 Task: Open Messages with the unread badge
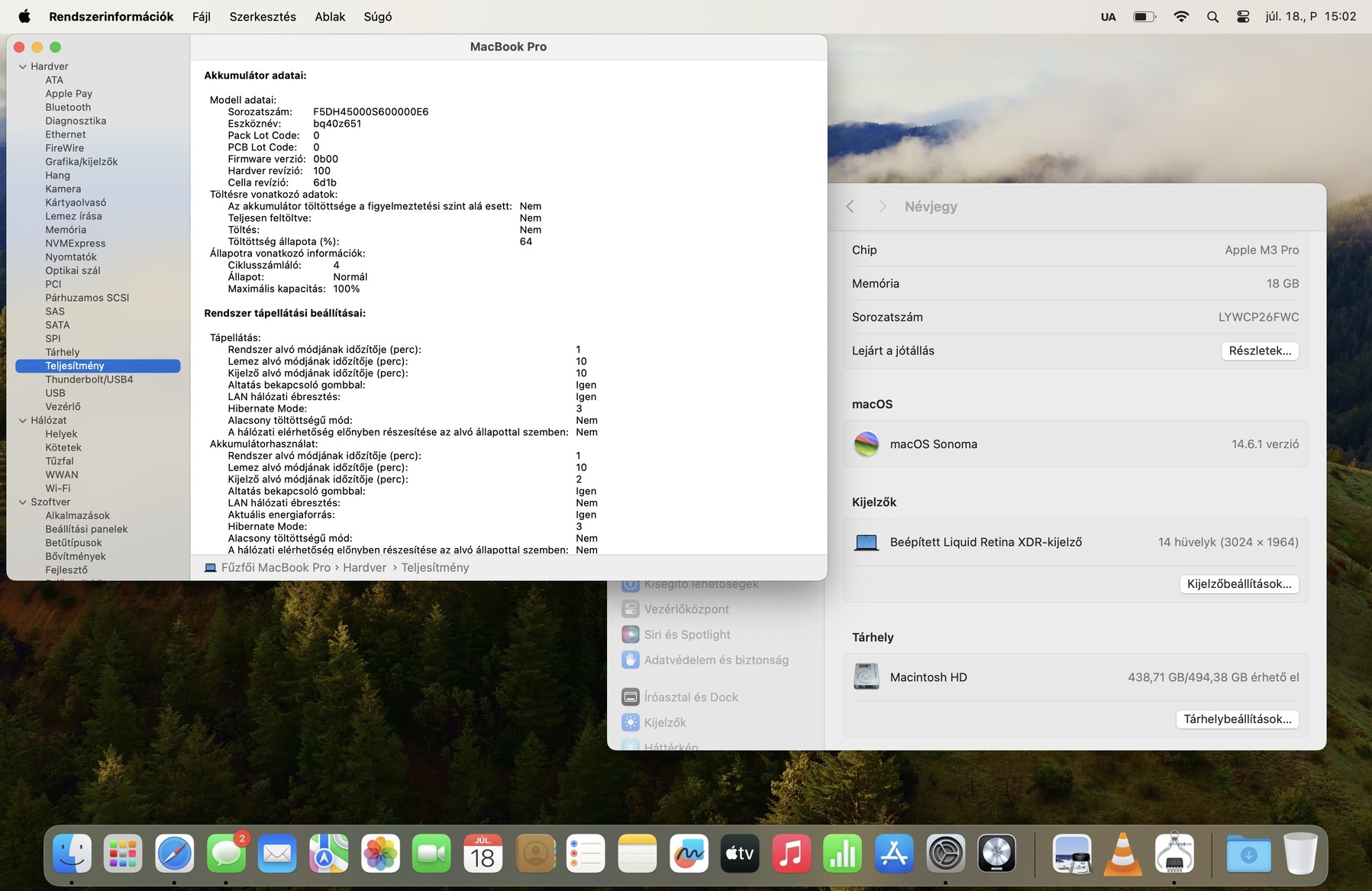[227, 853]
